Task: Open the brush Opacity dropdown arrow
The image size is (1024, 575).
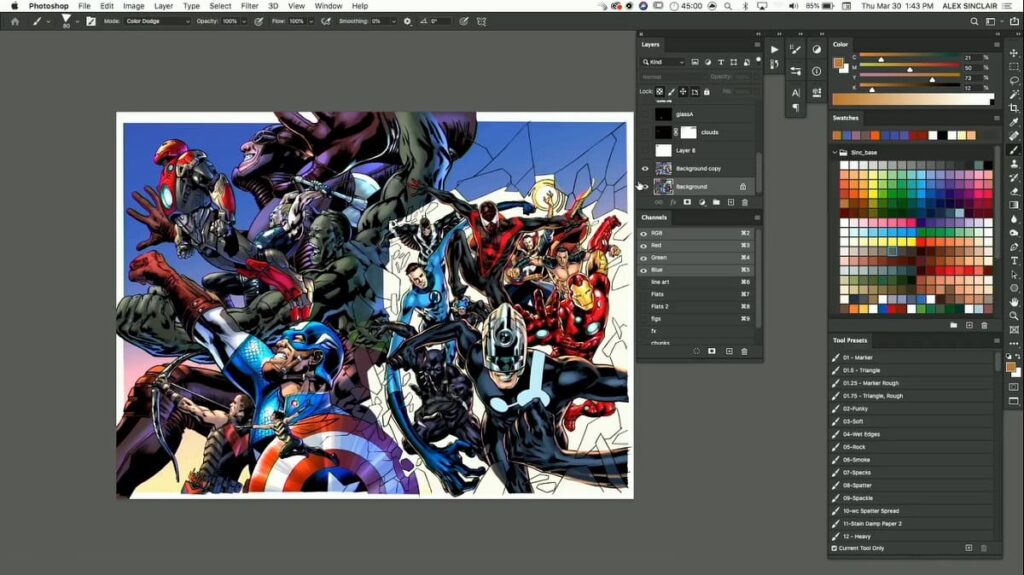Action: pos(244,22)
